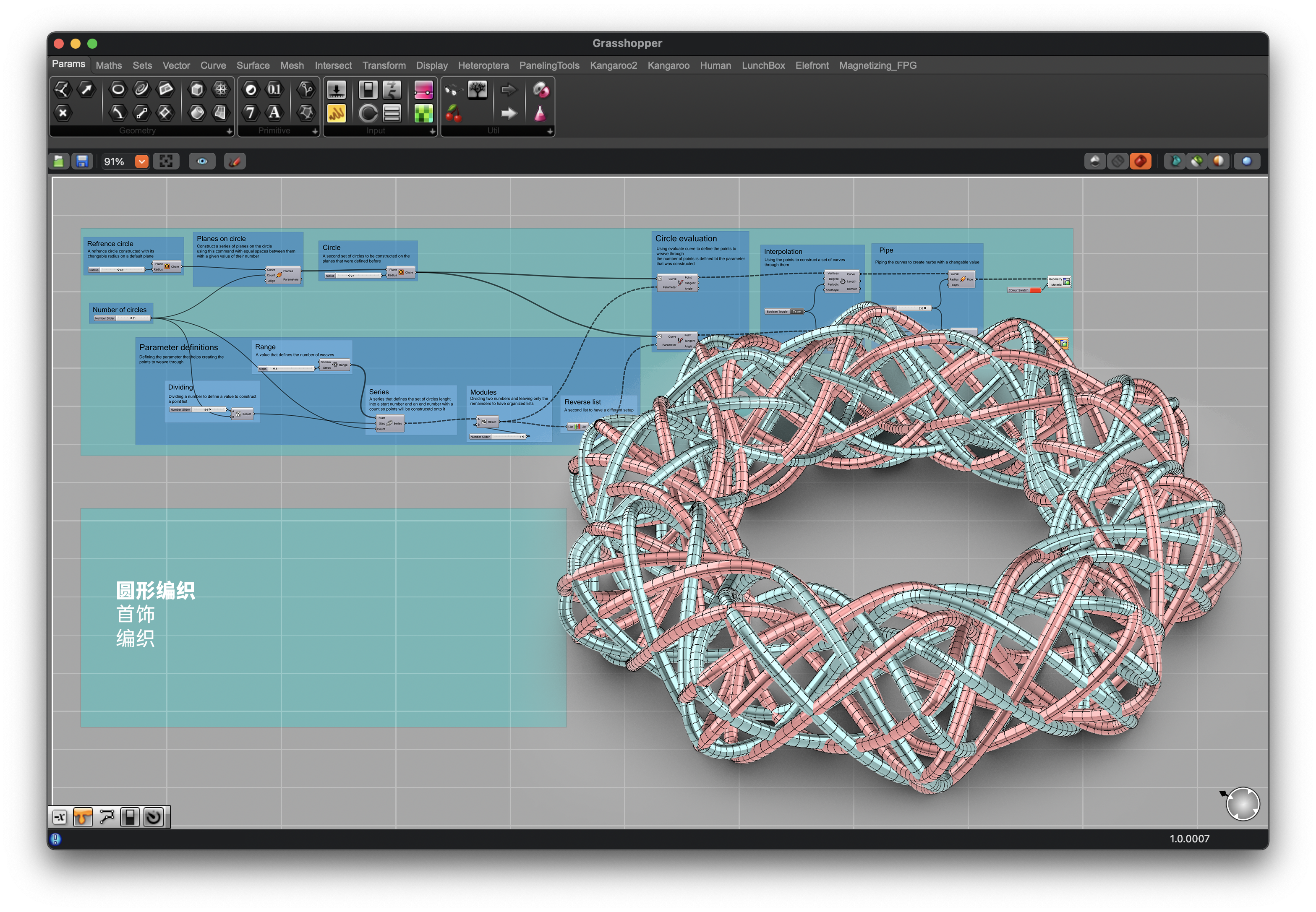Toggle wireframe preview mode
This screenshot has width=1316, height=912.
click(x=1117, y=162)
